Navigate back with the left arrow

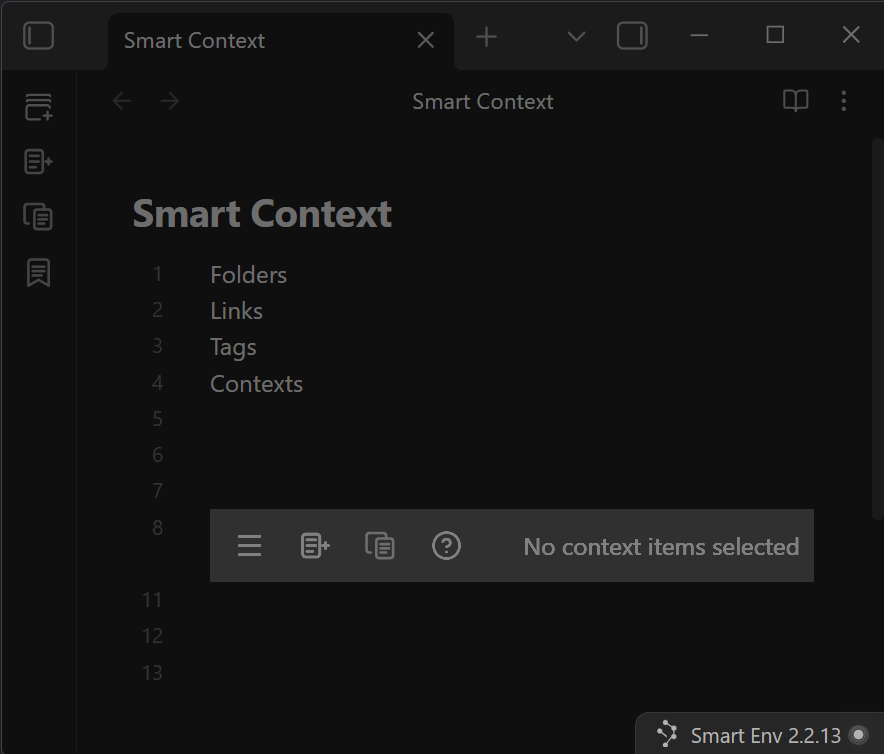tap(122, 101)
